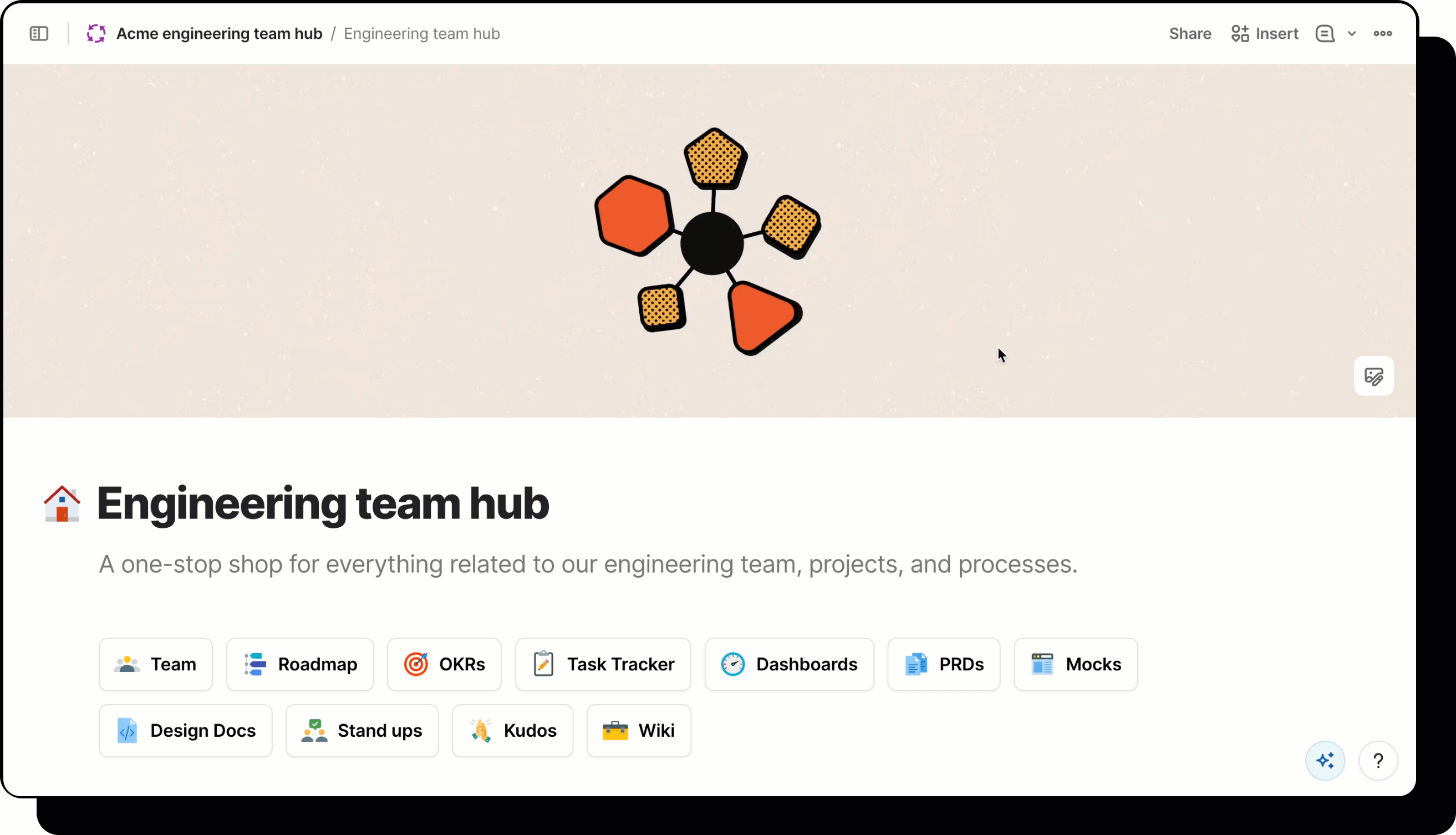Screen dimensions: 1456x835
Task: Open the comments panel icon
Action: 1325,34
